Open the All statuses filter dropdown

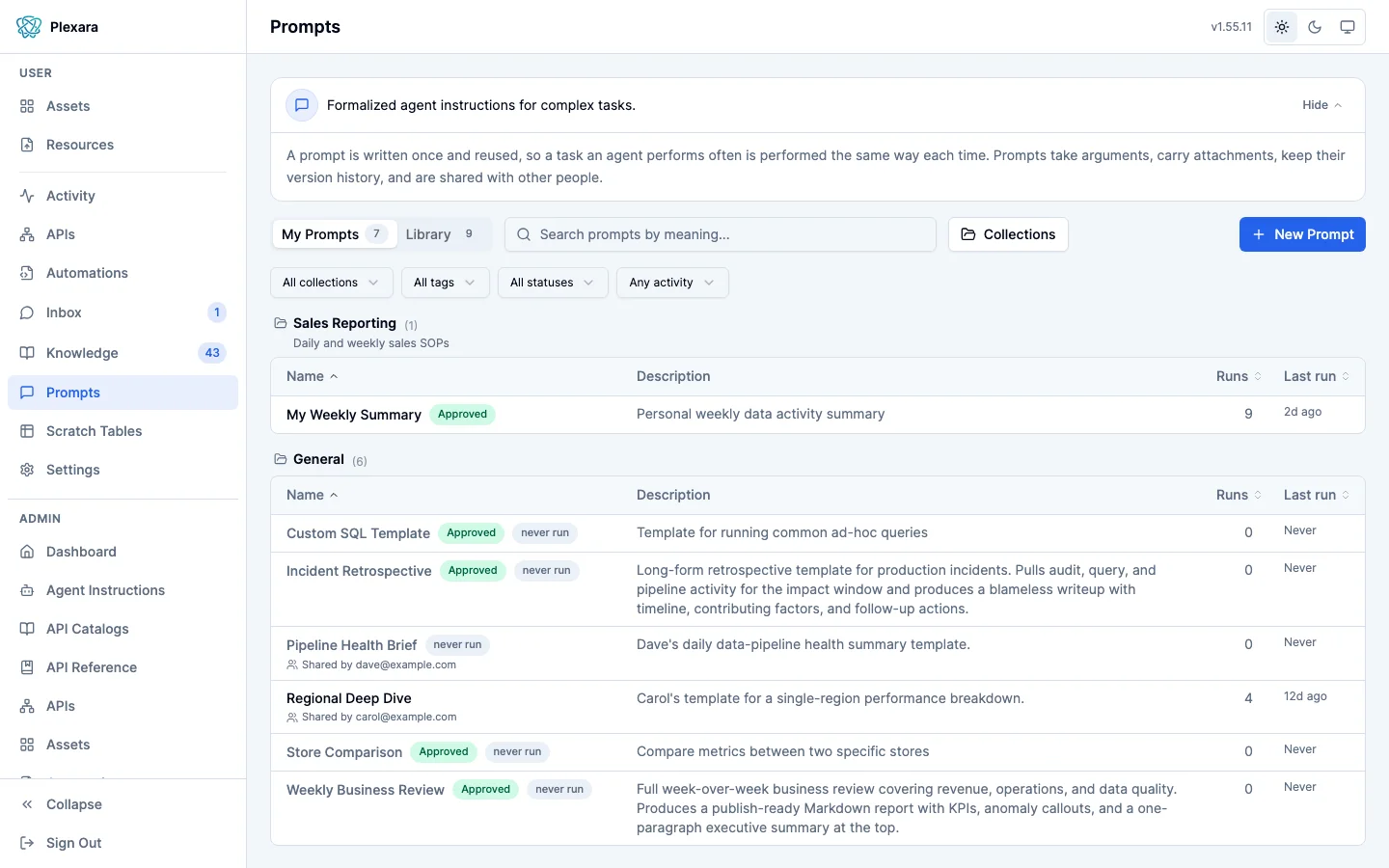pyautogui.click(x=553, y=283)
